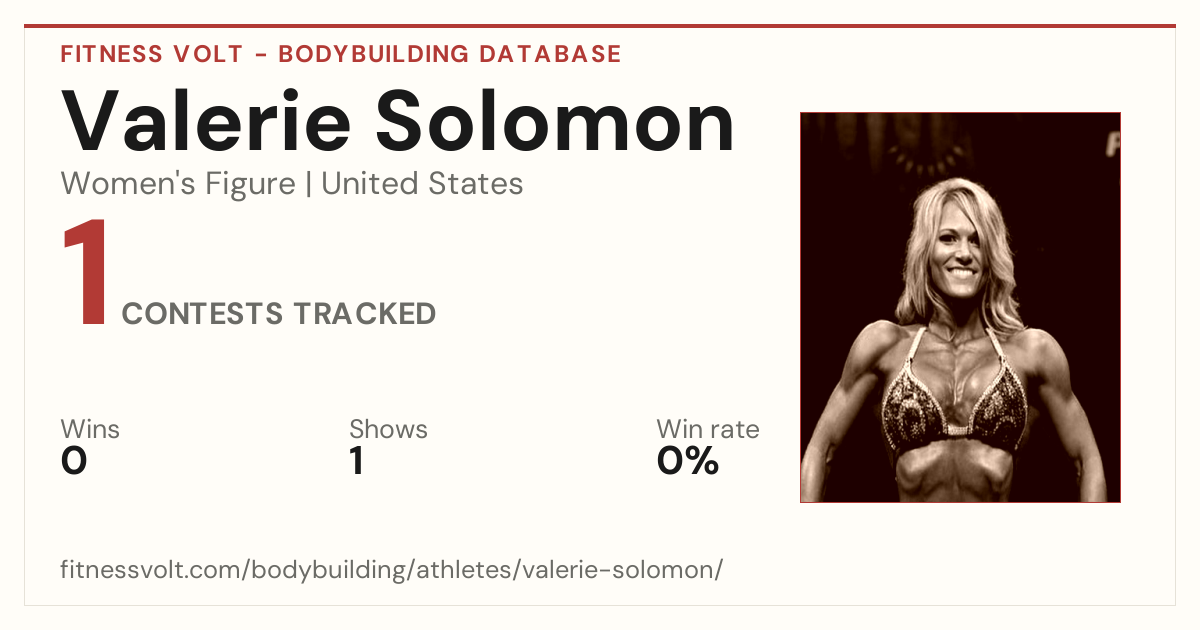
Task: Click the Valerie Solomon athlete photo
Action: pyautogui.click(x=960, y=307)
